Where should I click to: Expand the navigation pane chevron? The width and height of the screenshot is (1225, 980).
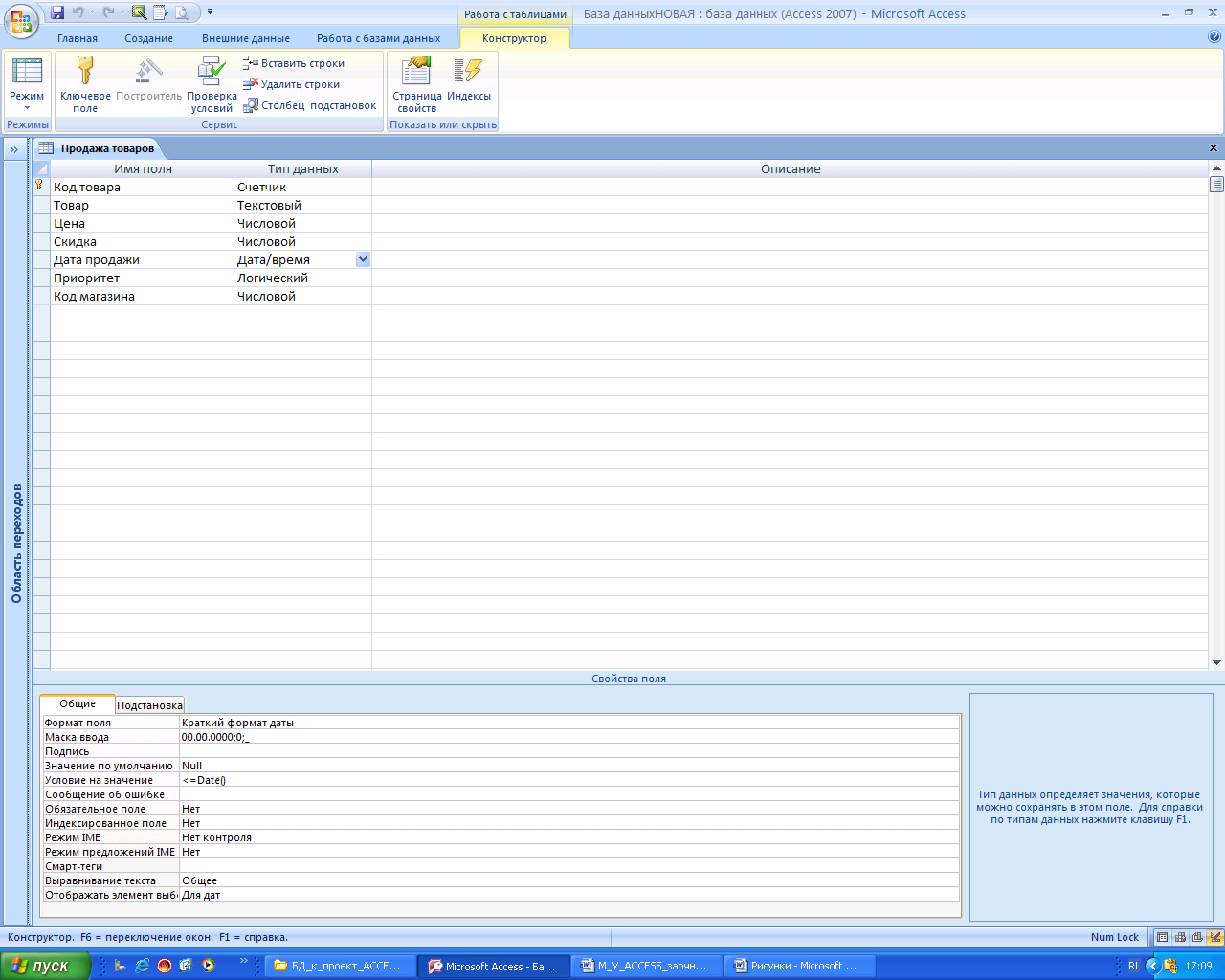coord(14,149)
